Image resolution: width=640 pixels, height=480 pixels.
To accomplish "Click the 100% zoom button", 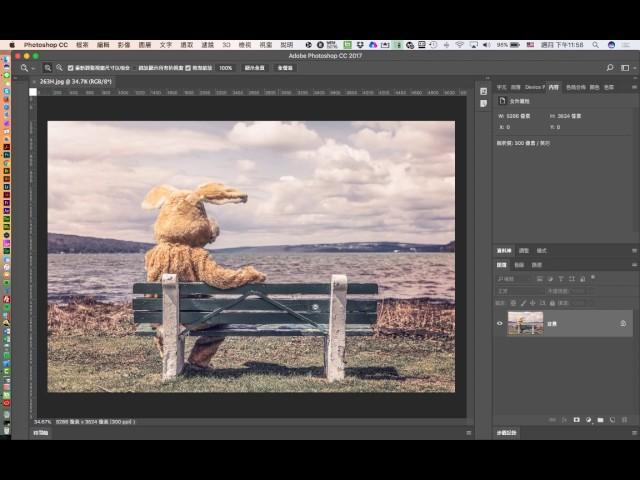I will [x=225, y=68].
